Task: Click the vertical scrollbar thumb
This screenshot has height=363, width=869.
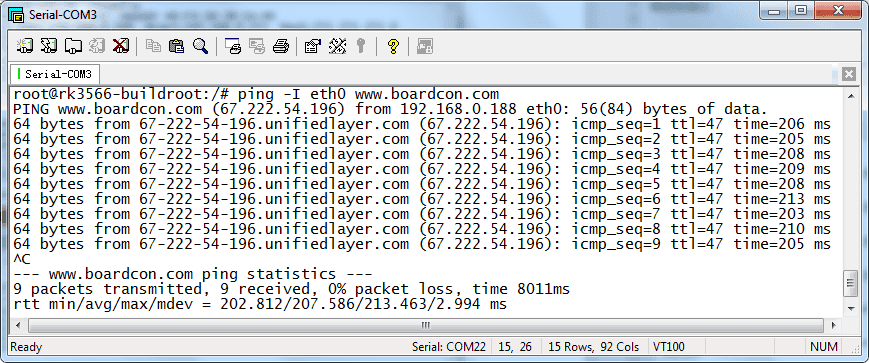Action: (851, 284)
